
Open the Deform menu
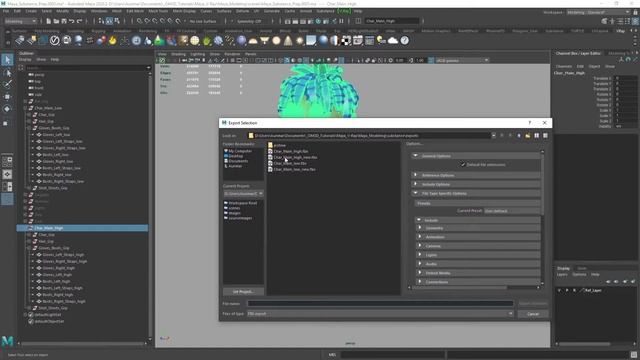pos(242,11)
